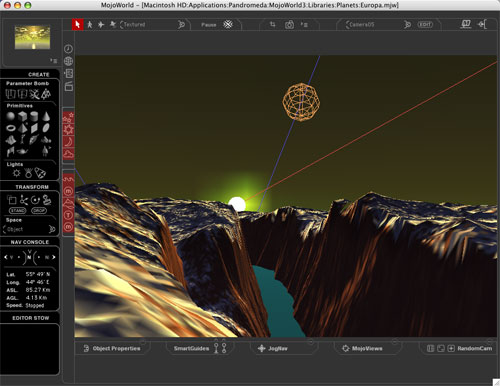Click the camera EDIT button
This screenshot has width=500, height=386.
[x=425, y=25]
